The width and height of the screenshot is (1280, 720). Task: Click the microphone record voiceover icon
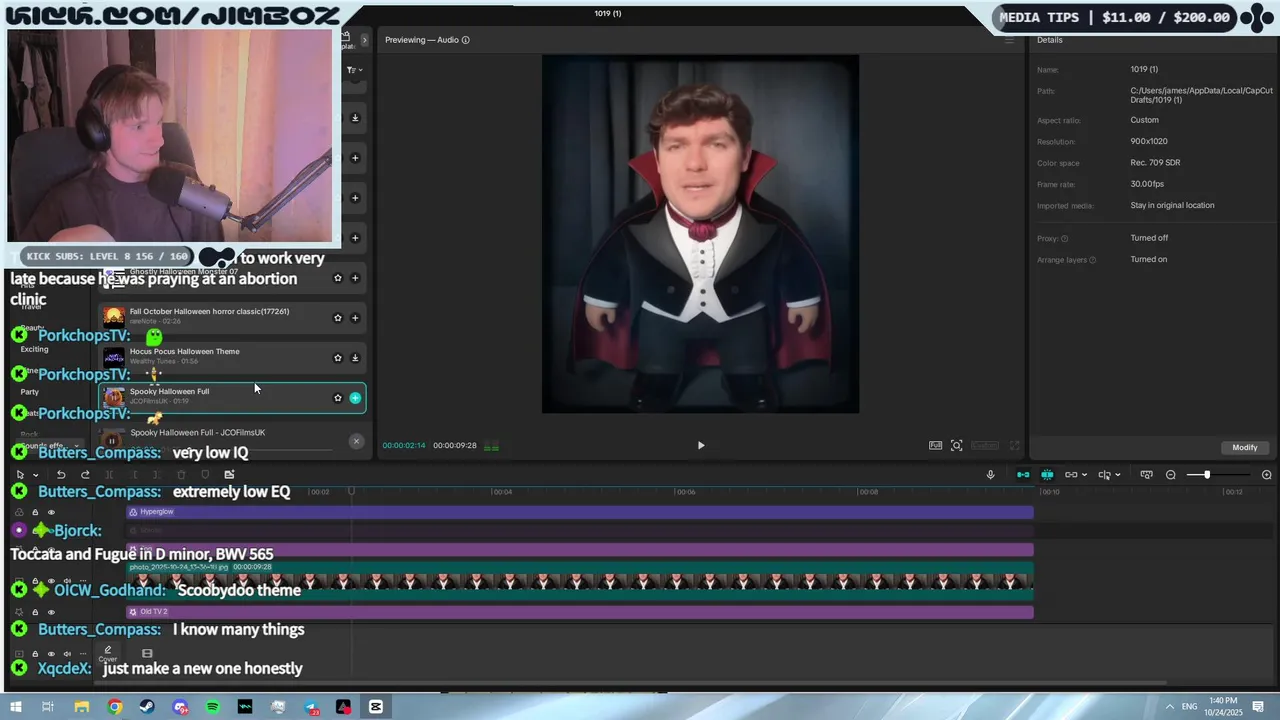[x=991, y=474]
